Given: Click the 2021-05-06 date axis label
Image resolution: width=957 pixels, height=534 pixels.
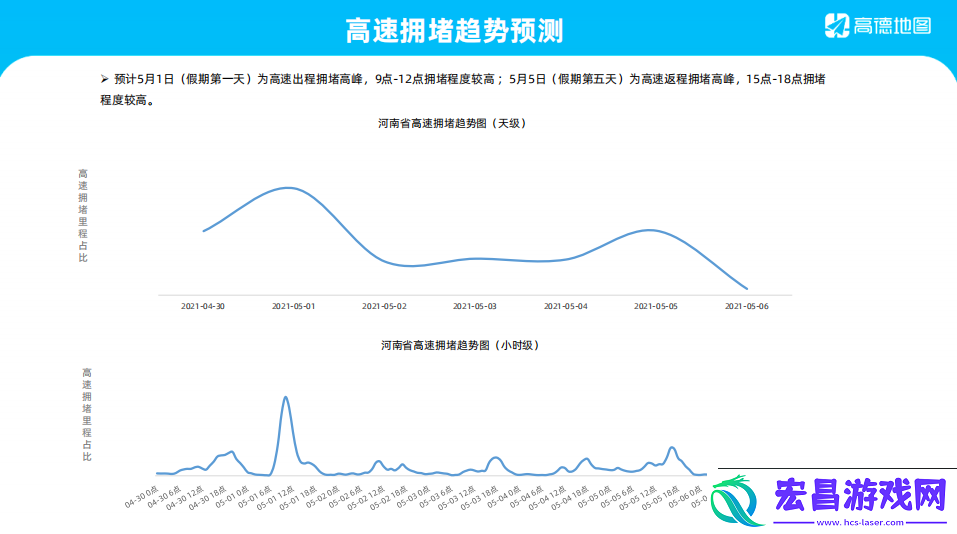Looking at the screenshot, I should (x=747, y=306).
